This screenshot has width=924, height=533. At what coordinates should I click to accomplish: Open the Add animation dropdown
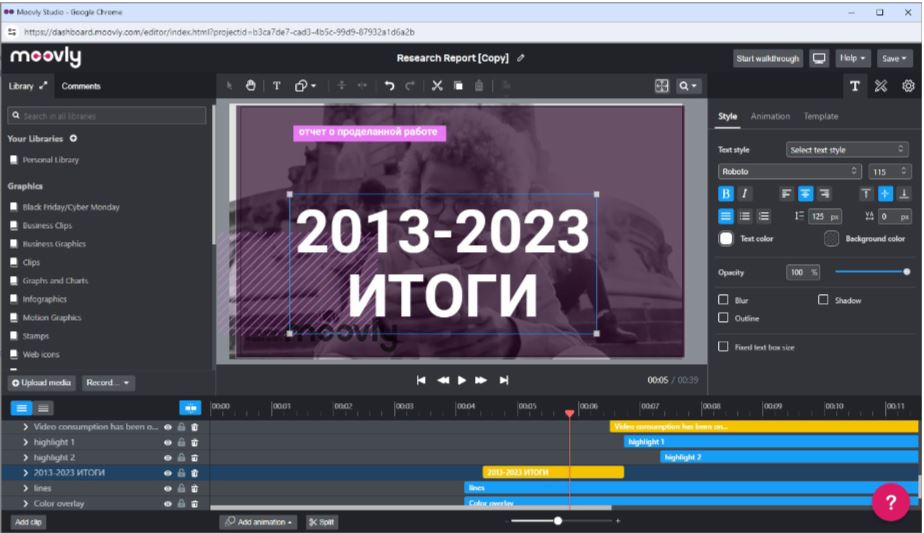click(258, 522)
